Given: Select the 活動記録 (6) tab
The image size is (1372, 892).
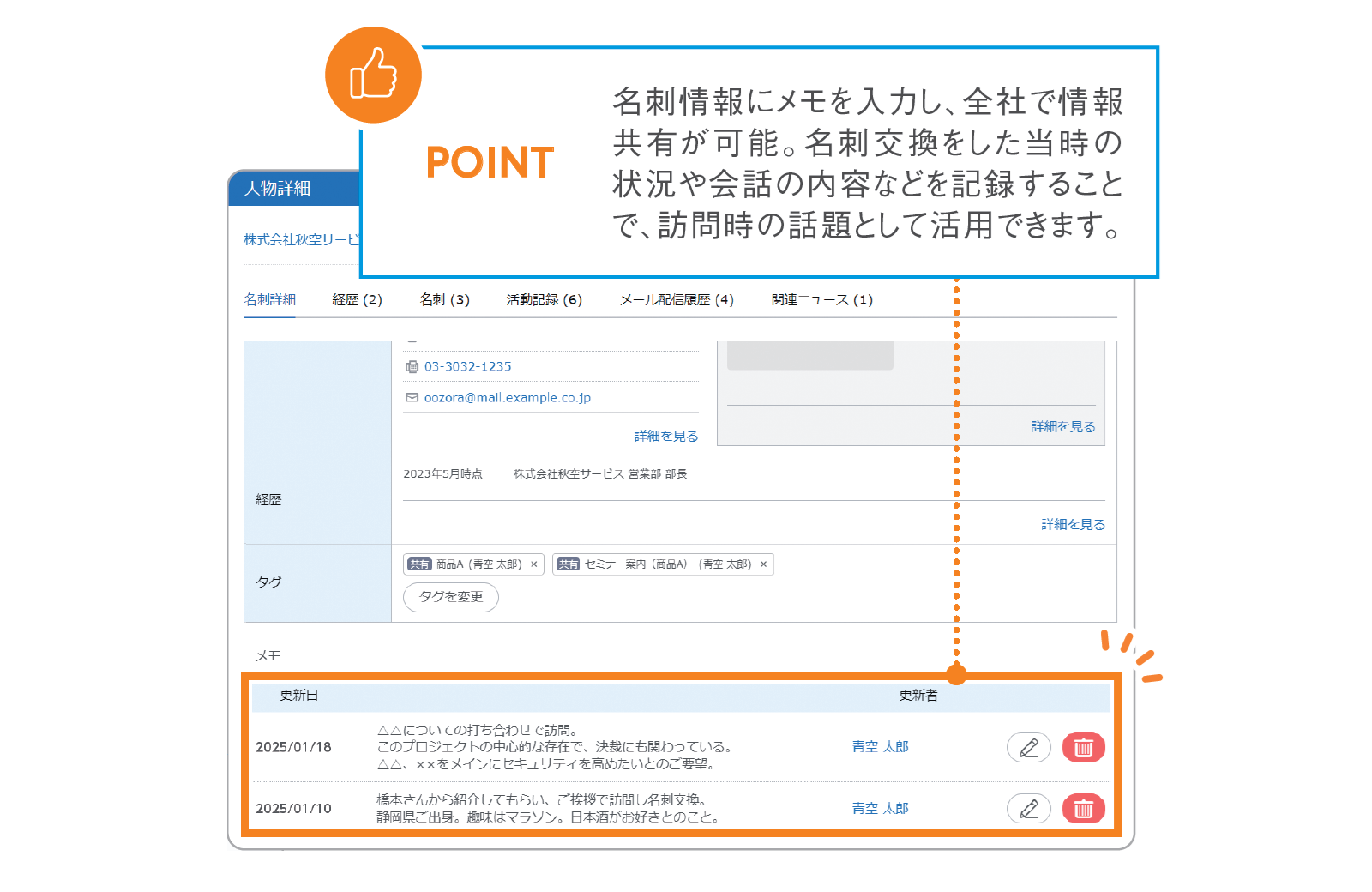Looking at the screenshot, I should [x=544, y=299].
